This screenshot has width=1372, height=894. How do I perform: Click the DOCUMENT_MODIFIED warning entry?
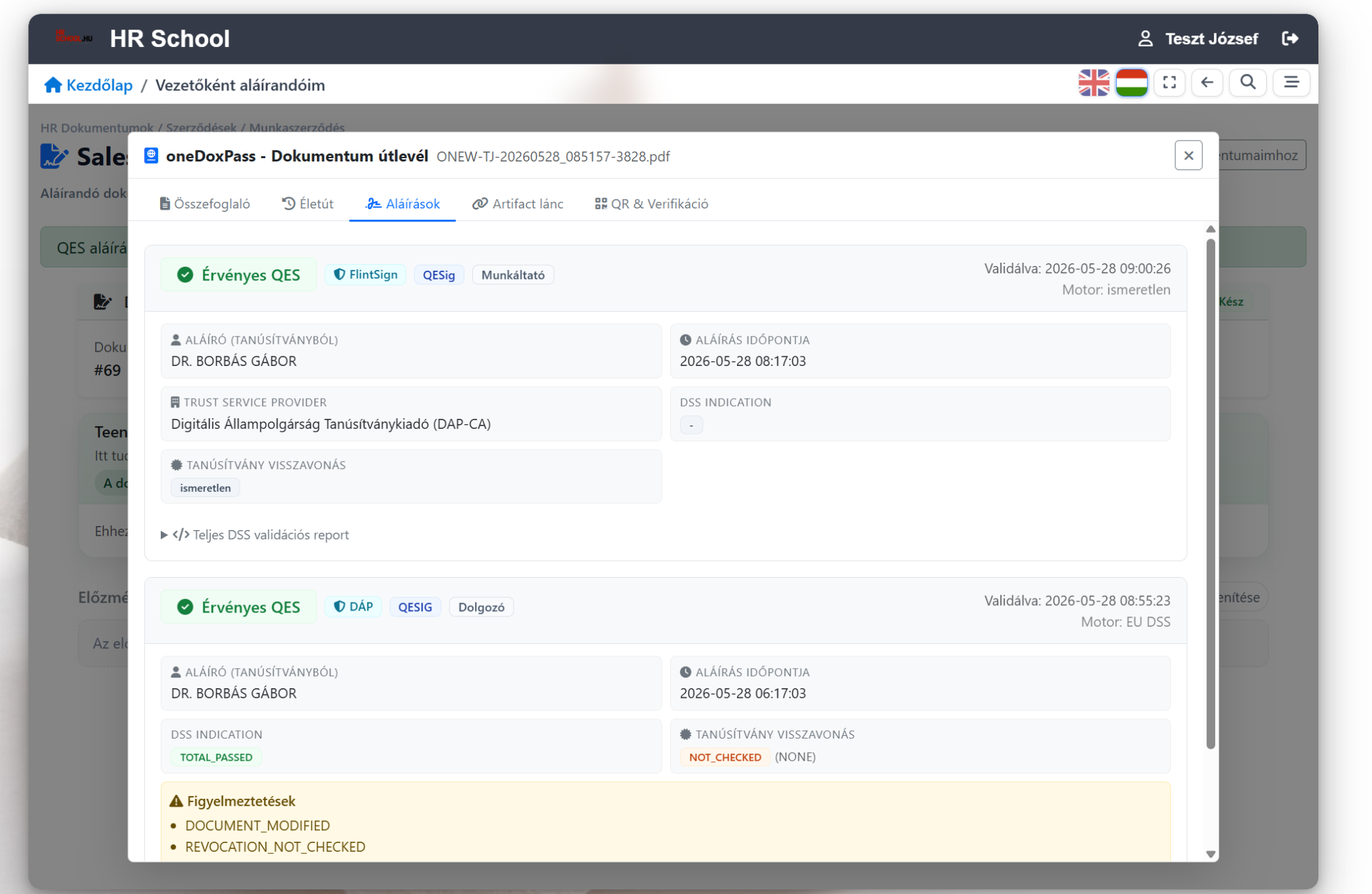258,826
